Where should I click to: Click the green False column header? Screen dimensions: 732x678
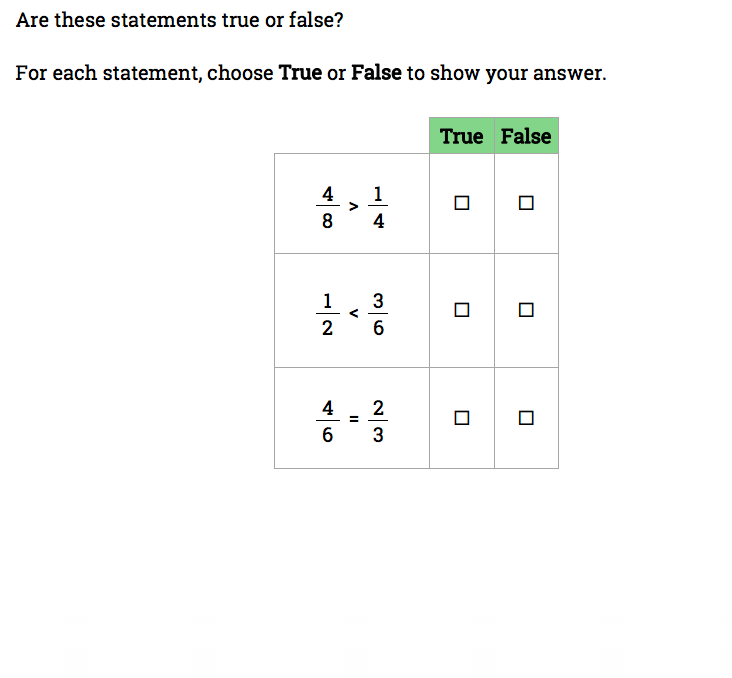tap(526, 136)
